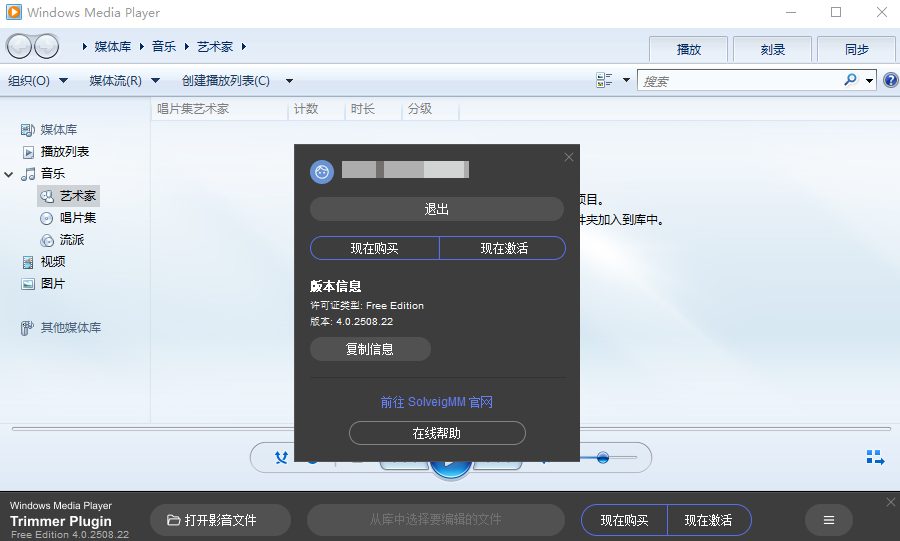The width and height of the screenshot is (900, 541).
Task: Click the 许可证类型: Free Edition text
Action: (x=367, y=306)
